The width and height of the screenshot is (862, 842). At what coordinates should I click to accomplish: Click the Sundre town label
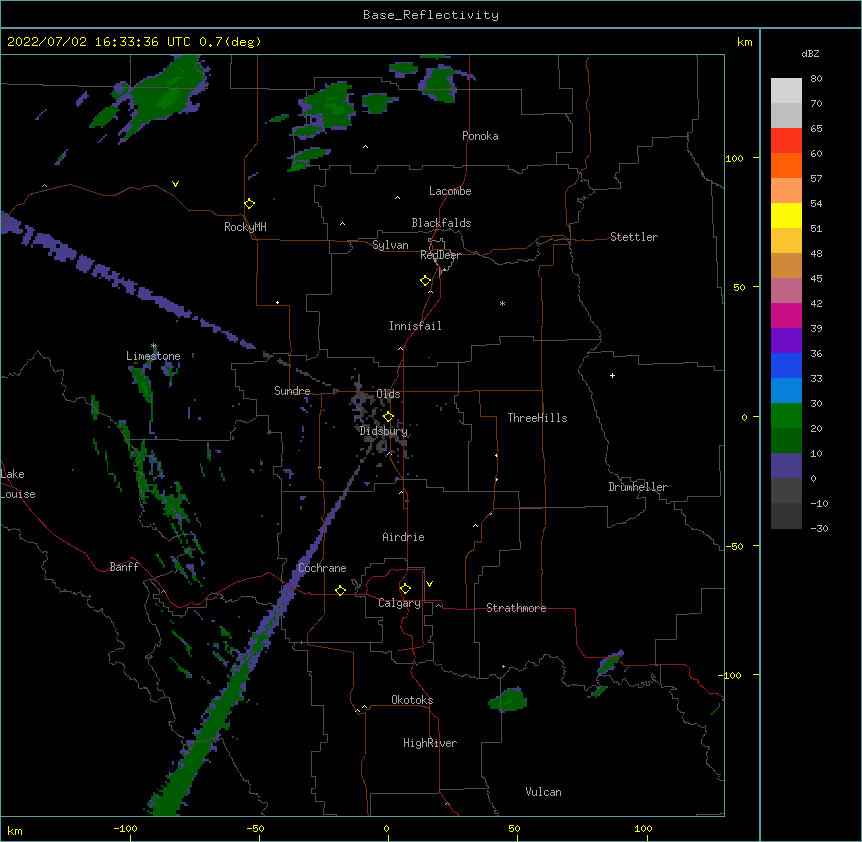(x=292, y=391)
